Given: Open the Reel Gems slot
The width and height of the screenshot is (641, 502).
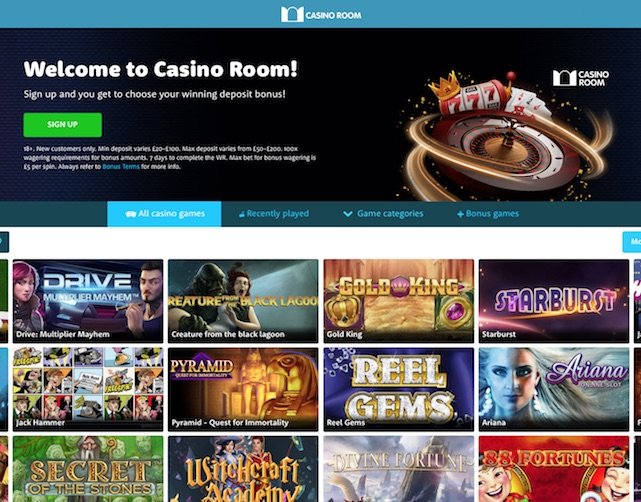Looking at the screenshot, I should [x=399, y=389].
